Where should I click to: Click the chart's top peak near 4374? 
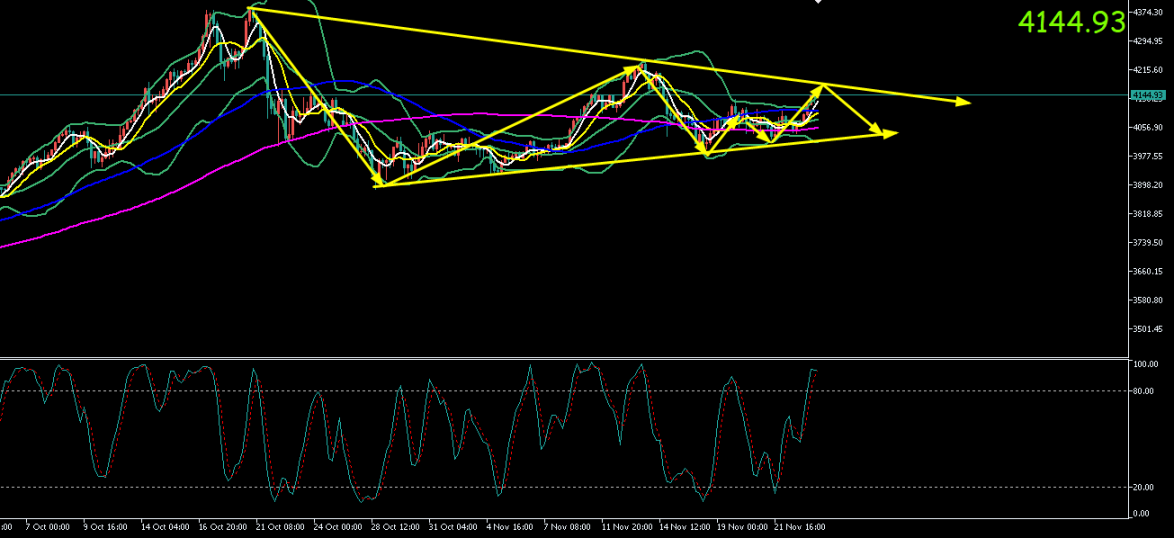point(250,10)
